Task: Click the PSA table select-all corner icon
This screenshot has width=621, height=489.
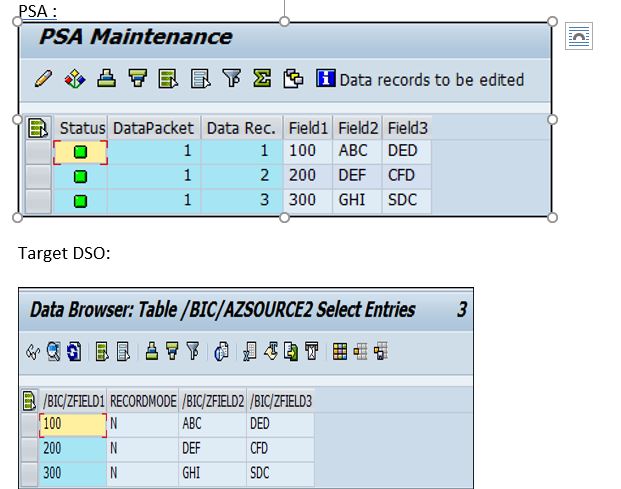Action: coord(38,128)
